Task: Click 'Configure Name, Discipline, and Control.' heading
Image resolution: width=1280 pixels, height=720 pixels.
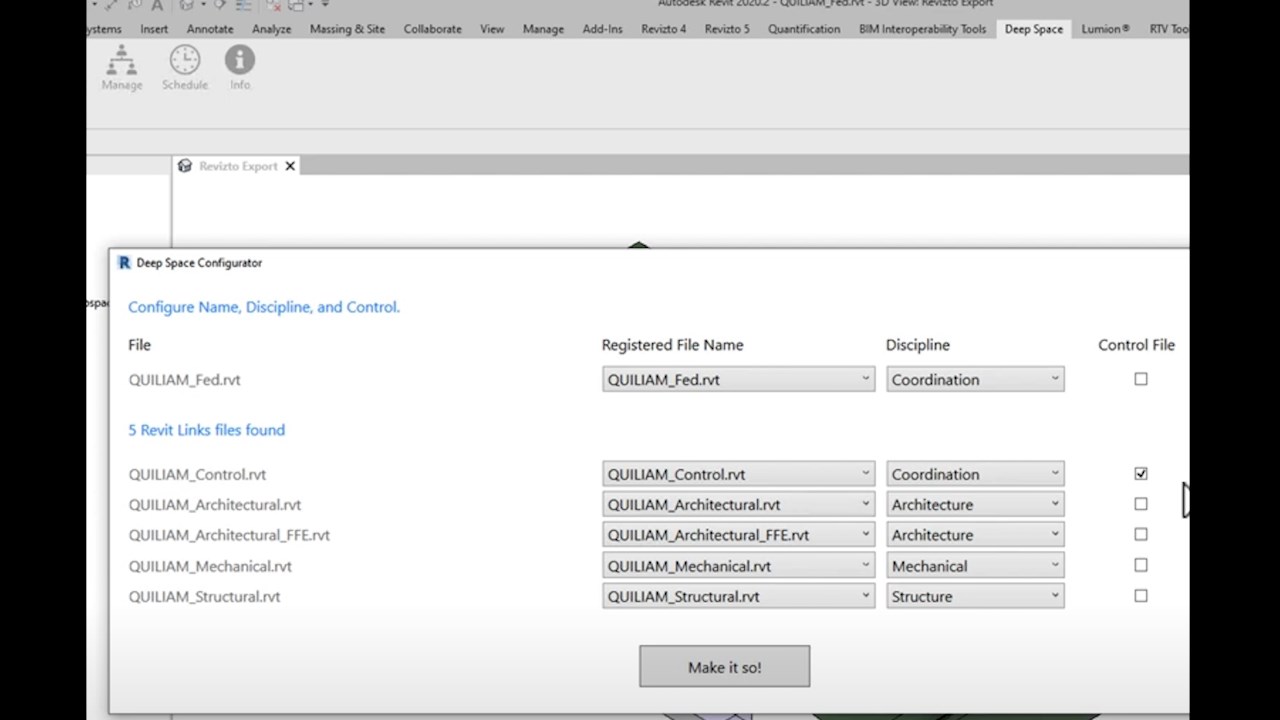Action: (264, 307)
